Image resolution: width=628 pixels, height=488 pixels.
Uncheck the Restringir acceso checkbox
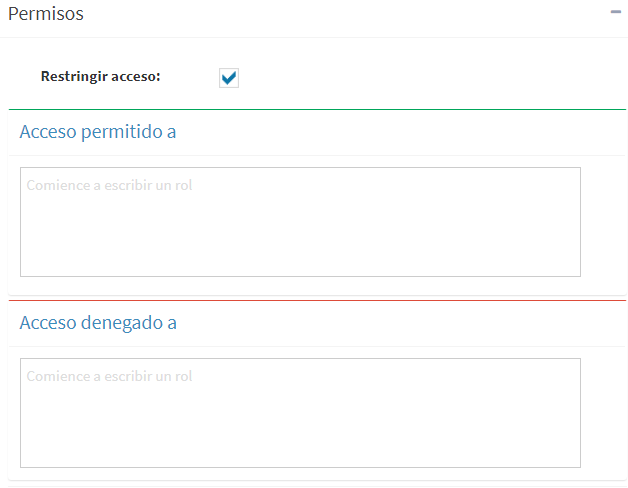[229, 78]
